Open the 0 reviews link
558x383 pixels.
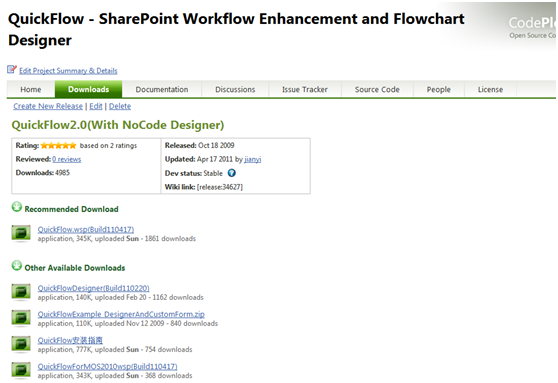[x=67, y=159]
